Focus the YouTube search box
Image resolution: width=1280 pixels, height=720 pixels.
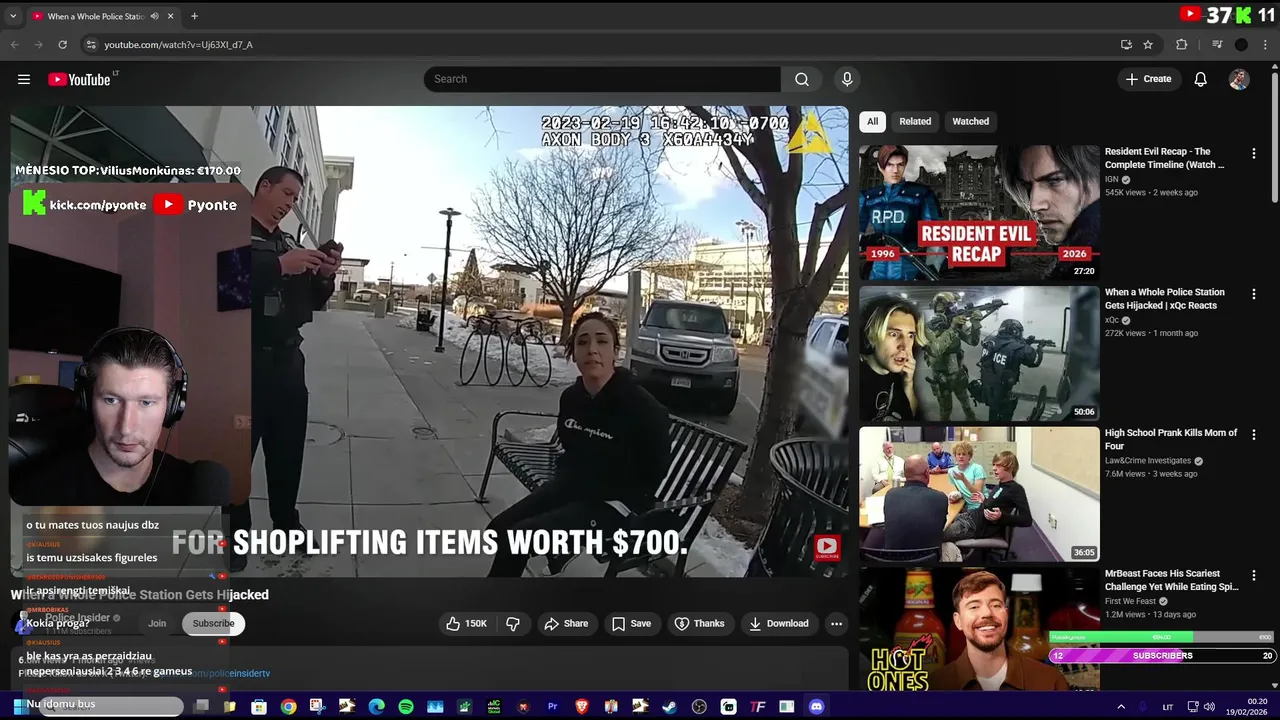(602, 79)
